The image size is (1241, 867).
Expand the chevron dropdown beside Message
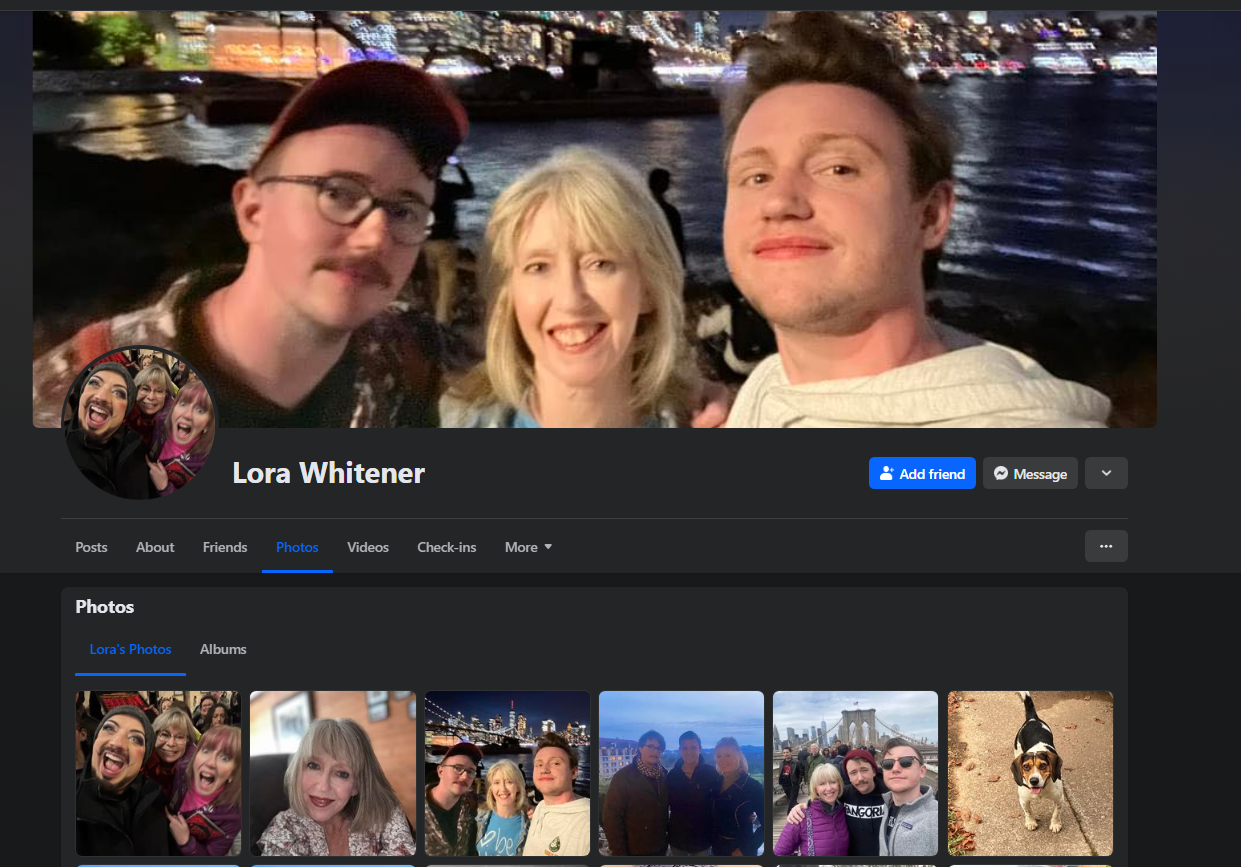(x=1106, y=474)
